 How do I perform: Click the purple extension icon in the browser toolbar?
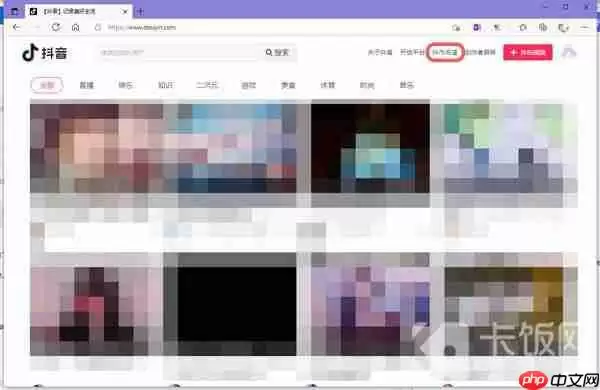[x=477, y=28]
